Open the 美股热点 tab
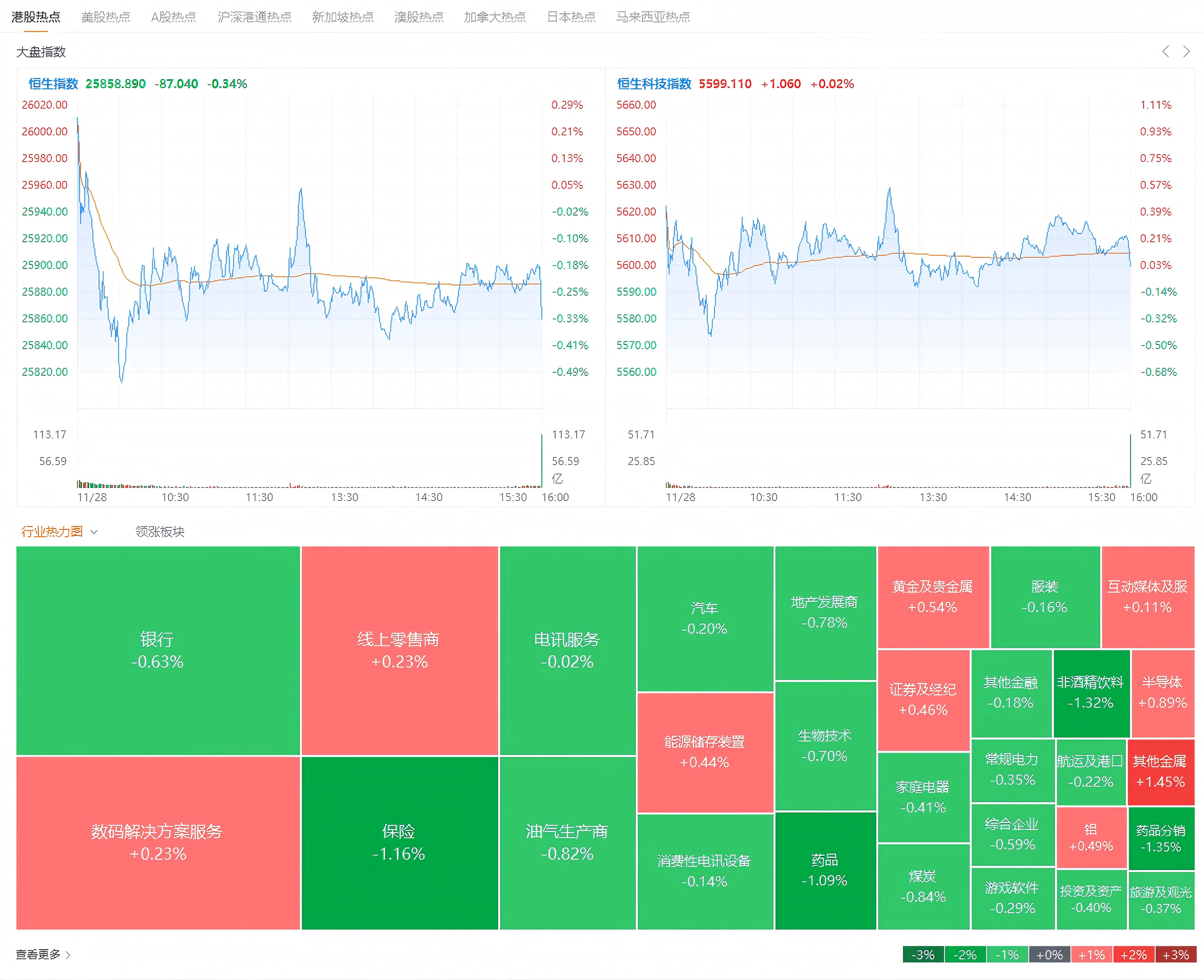 (x=106, y=17)
